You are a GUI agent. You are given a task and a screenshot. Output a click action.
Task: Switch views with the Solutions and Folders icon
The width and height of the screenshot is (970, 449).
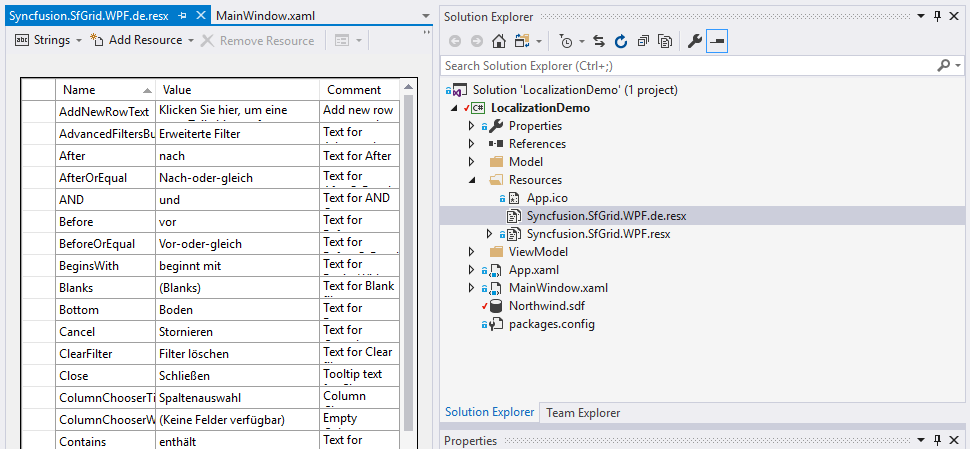[522, 41]
